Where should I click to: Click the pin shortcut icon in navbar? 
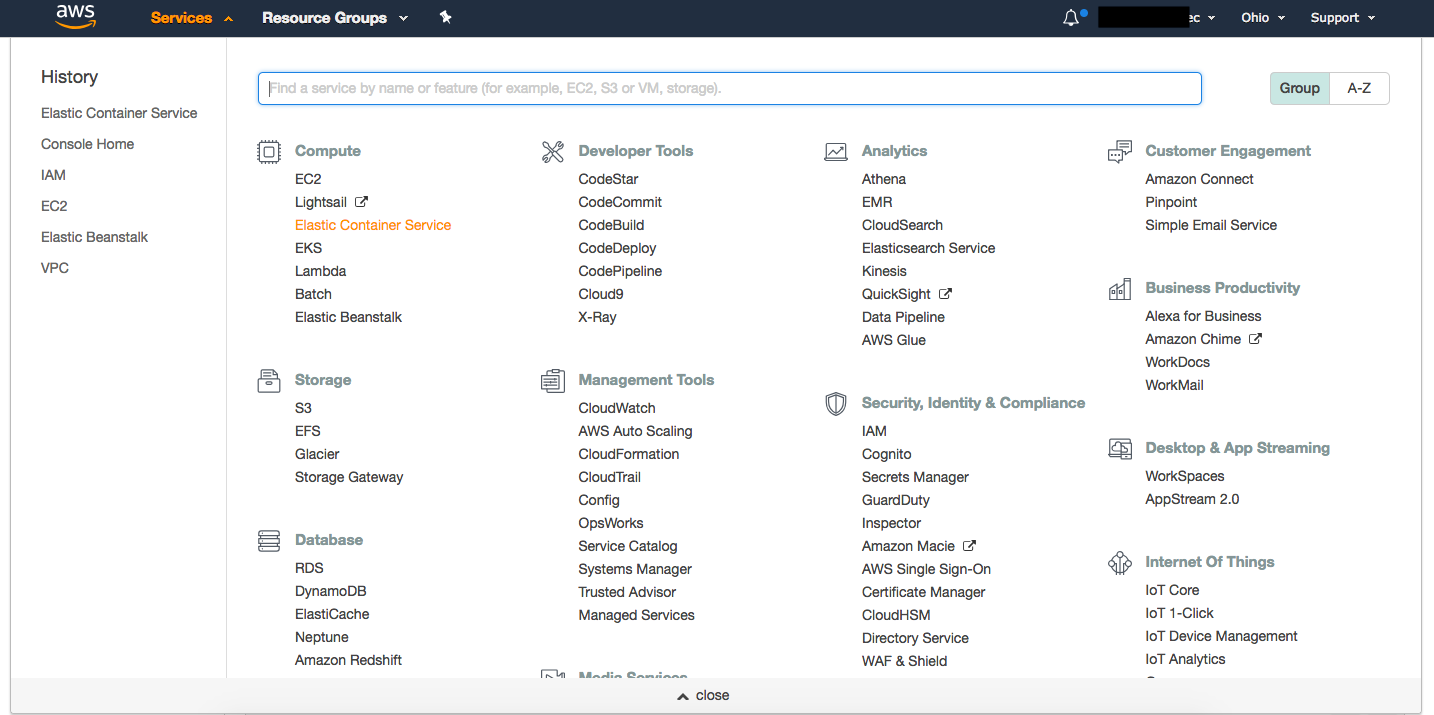click(x=446, y=17)
